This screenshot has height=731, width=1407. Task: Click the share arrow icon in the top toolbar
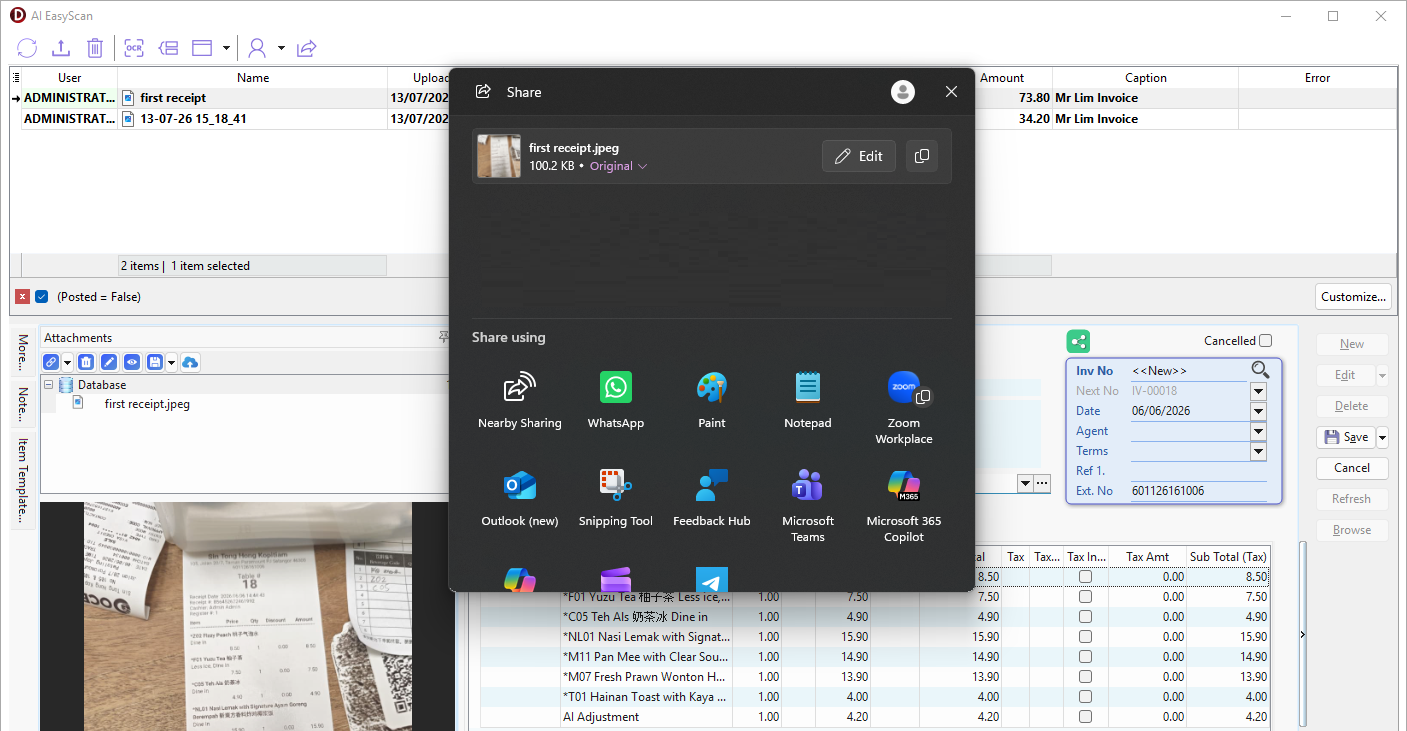[x=307, y=48]
